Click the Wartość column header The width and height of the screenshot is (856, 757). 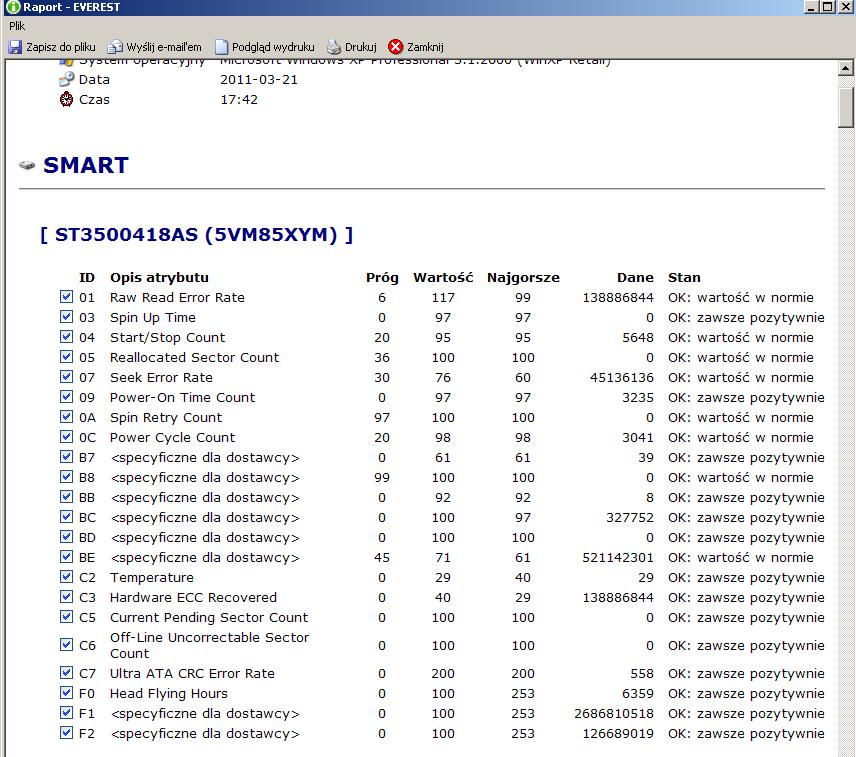[x=443, y=277]
